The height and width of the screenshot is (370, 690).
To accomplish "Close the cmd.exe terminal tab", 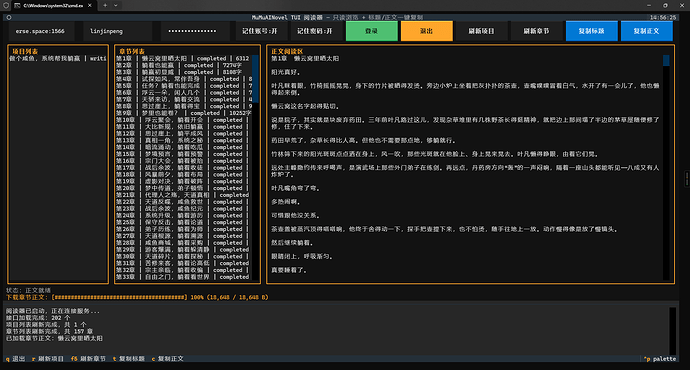I will (x=90, y=5).
